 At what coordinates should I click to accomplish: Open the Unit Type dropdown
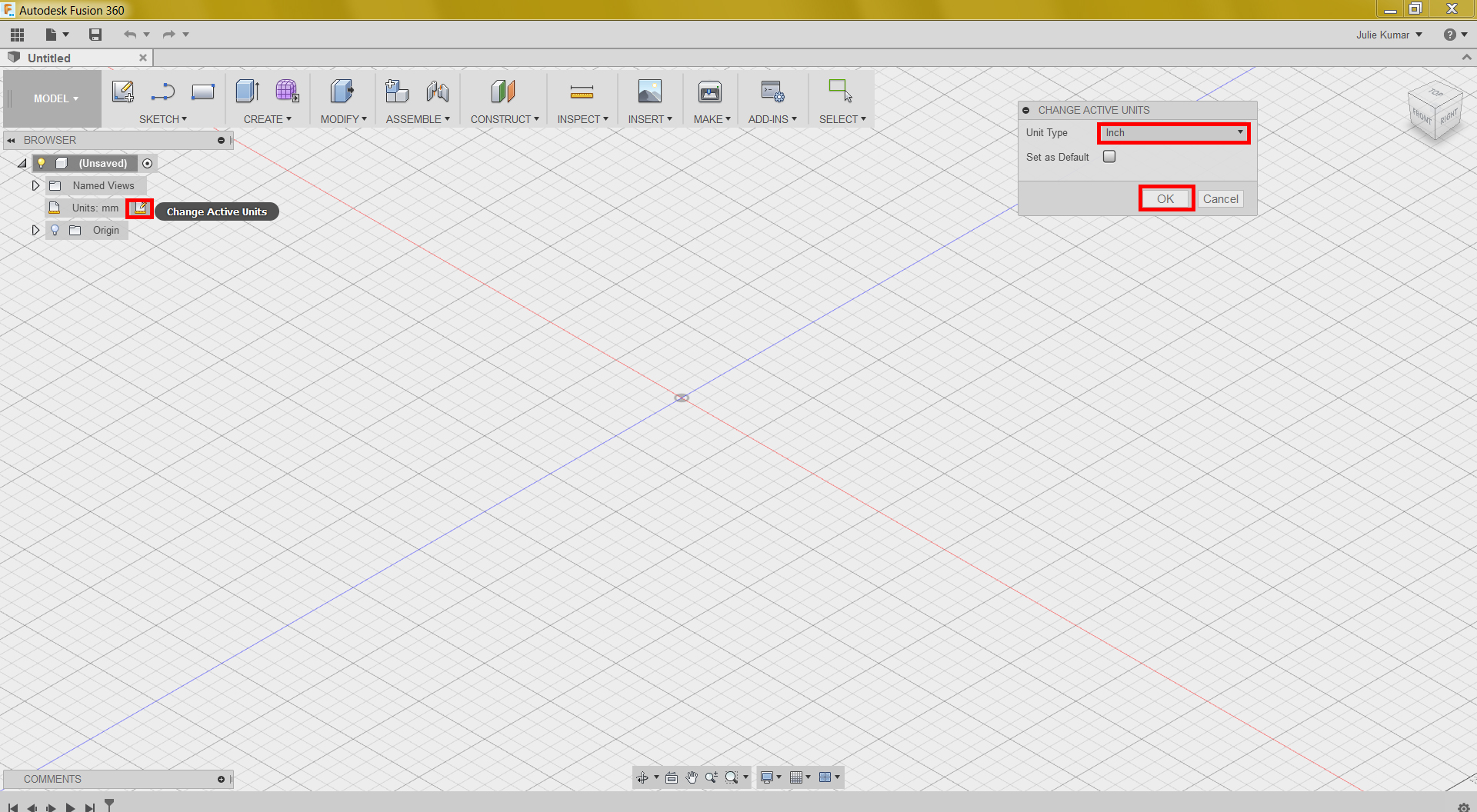pyautogui.click(x=1174, y=133)
